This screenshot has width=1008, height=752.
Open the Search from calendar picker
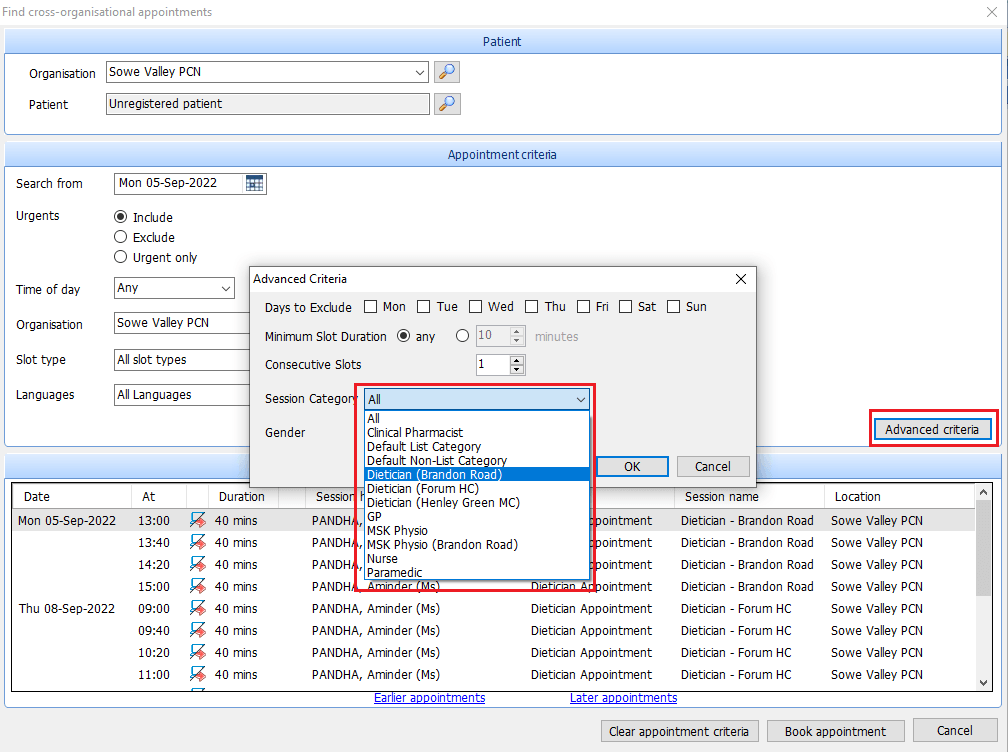(x=254, y=184)
